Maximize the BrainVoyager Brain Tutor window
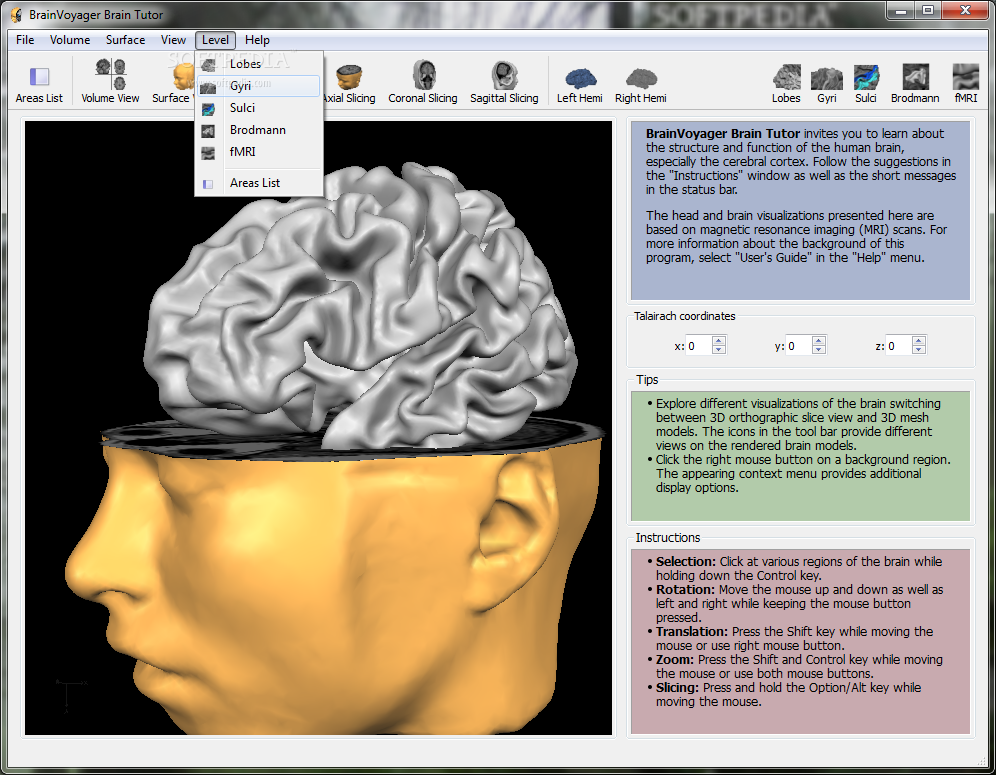Viewport: 996px width, 775px height. tap(928, 10)
